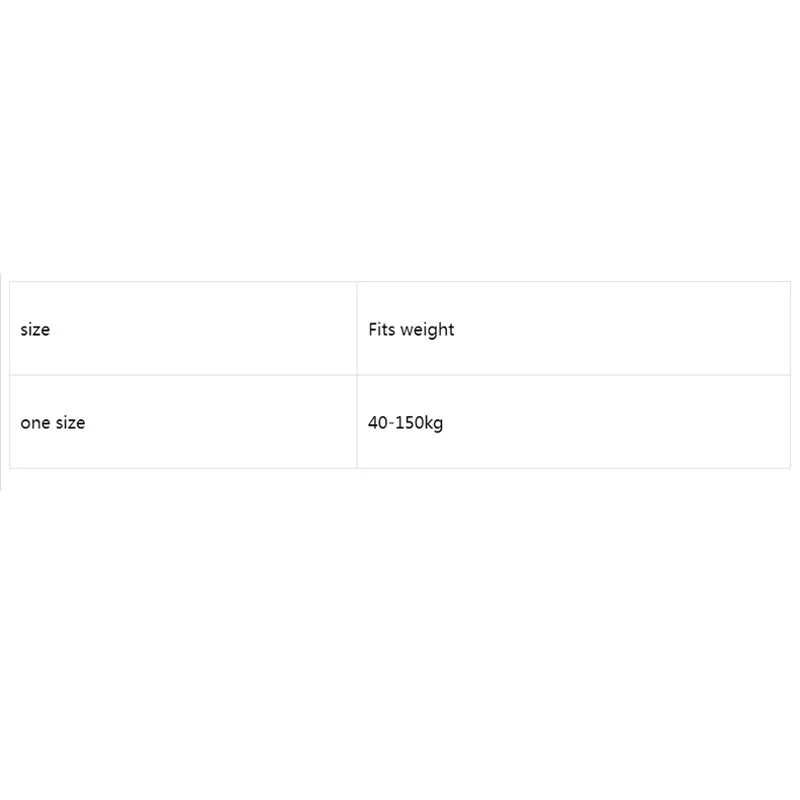Click the word "size" in "one size"

click(x=70, y=422)
